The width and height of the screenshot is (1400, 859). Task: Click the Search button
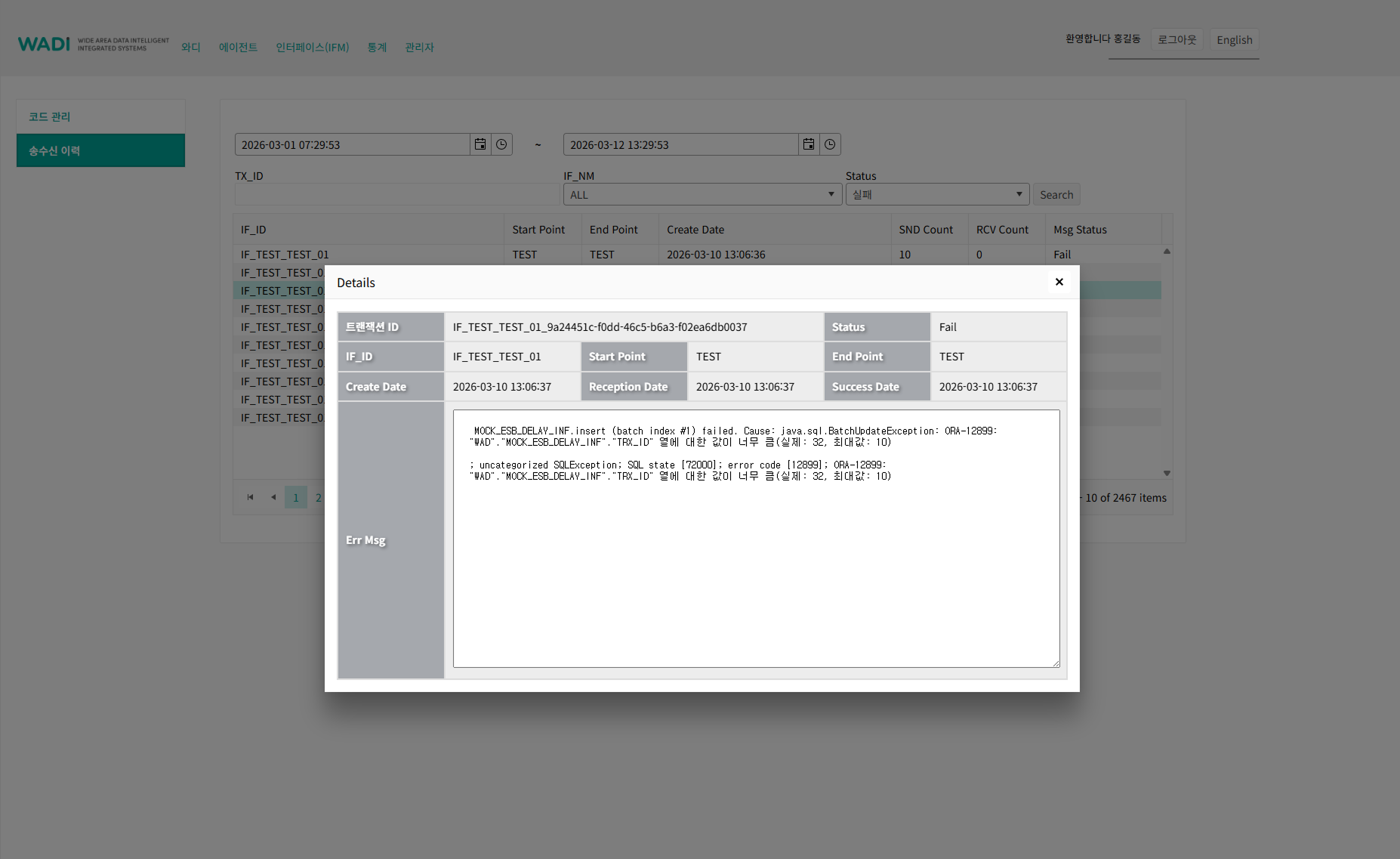[1056, 195]
